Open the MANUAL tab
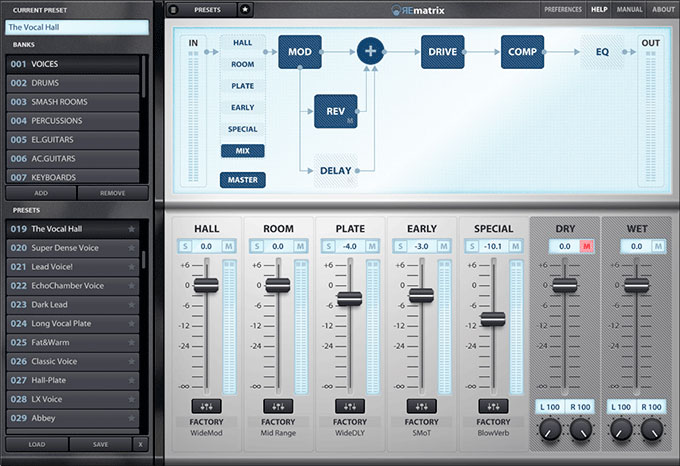The image size is (680, 466). [629, 9]
